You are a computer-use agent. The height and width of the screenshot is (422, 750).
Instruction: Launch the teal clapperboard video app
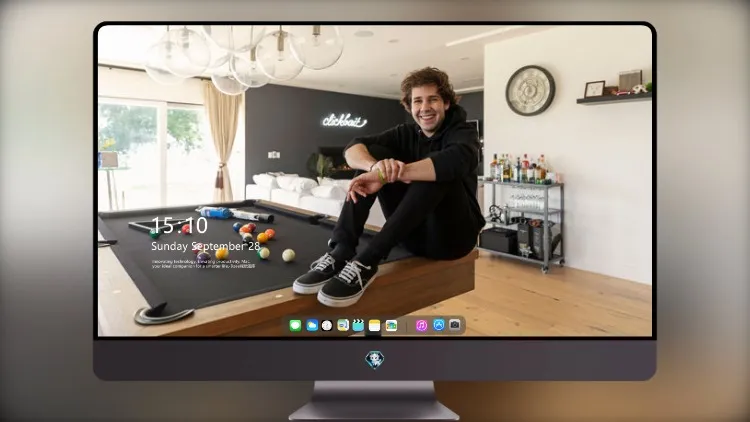coord(358,326)
